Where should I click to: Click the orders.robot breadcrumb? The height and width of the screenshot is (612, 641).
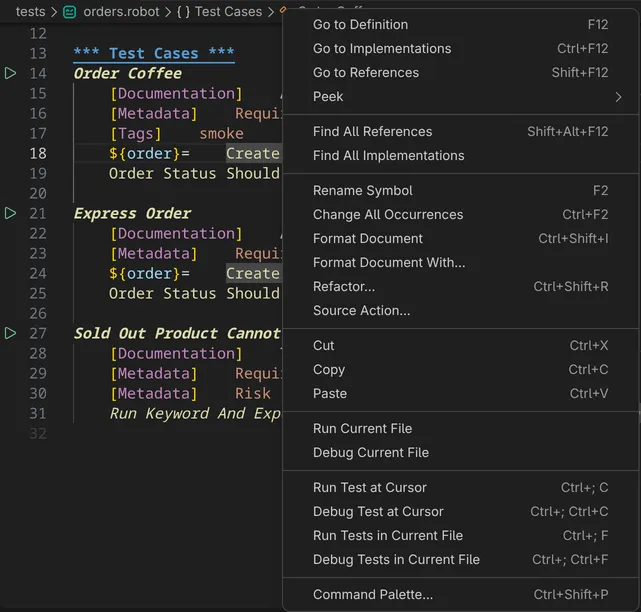pyautogui.click(x=121, y=12)
